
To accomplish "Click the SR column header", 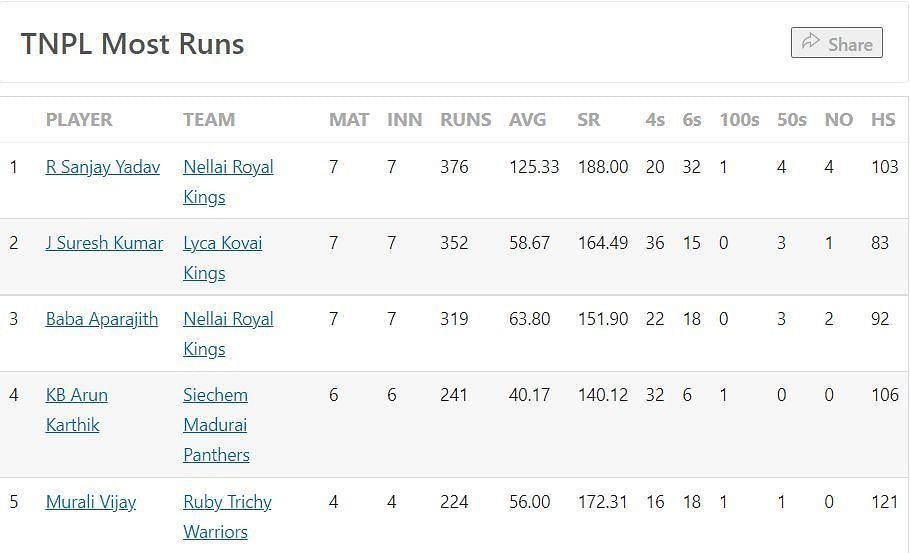I will (x=588, y=120).
